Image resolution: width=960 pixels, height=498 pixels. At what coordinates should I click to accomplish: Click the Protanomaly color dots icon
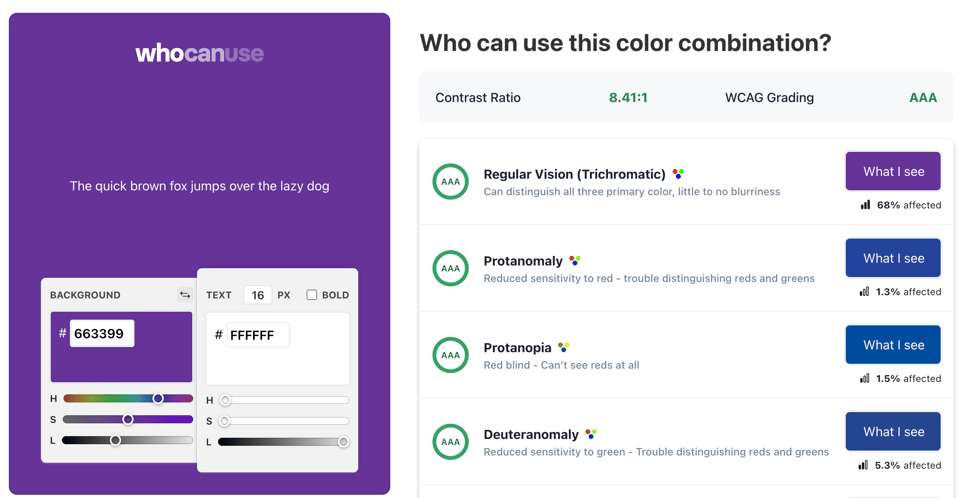click(x=575, y=261)
